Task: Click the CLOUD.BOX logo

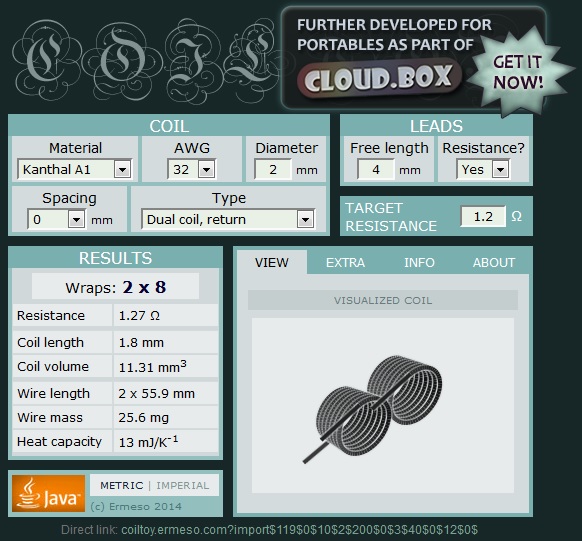Action: click(379, 78)
